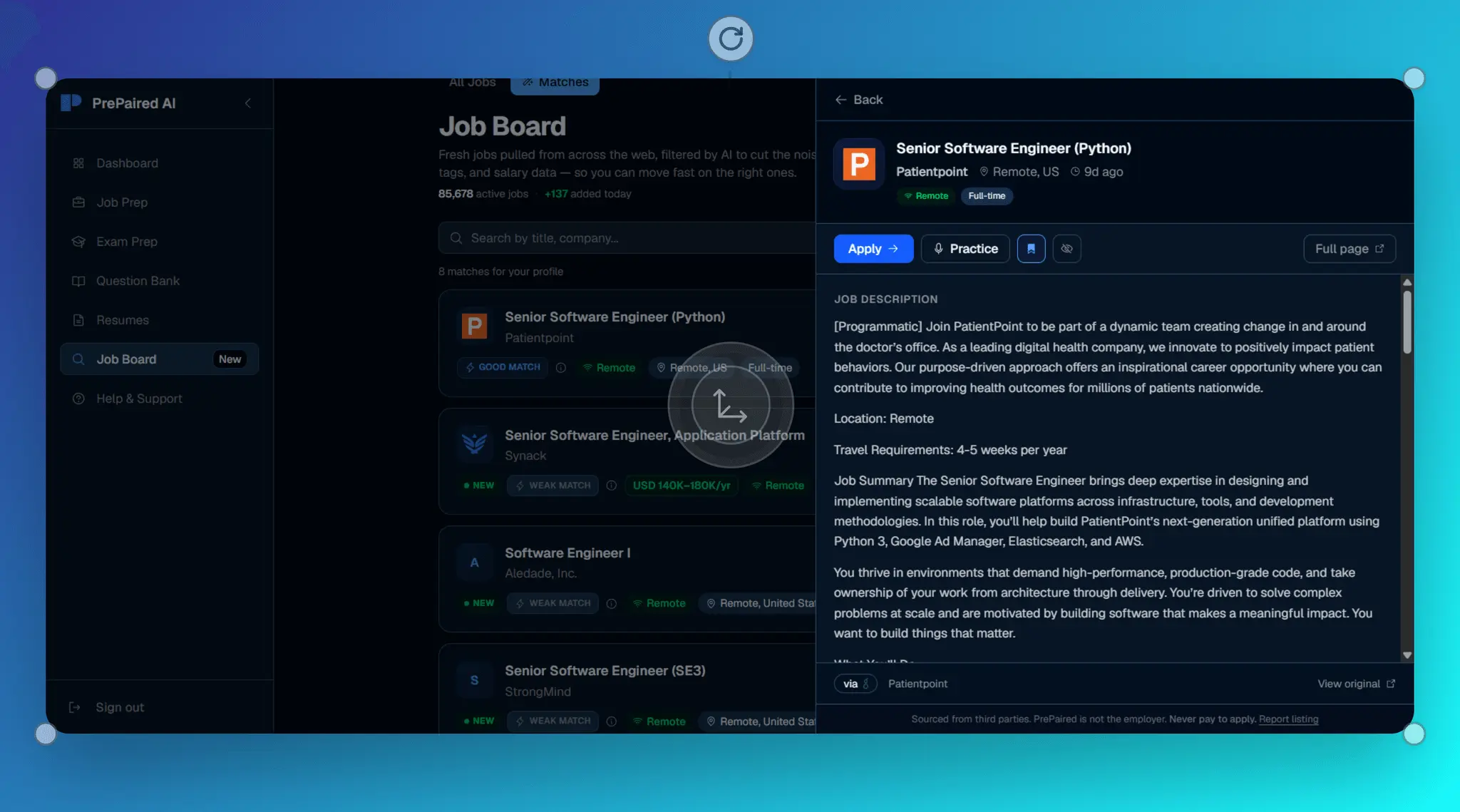
Task: Click the info icon on the Synack card
Action: point(612,485)
